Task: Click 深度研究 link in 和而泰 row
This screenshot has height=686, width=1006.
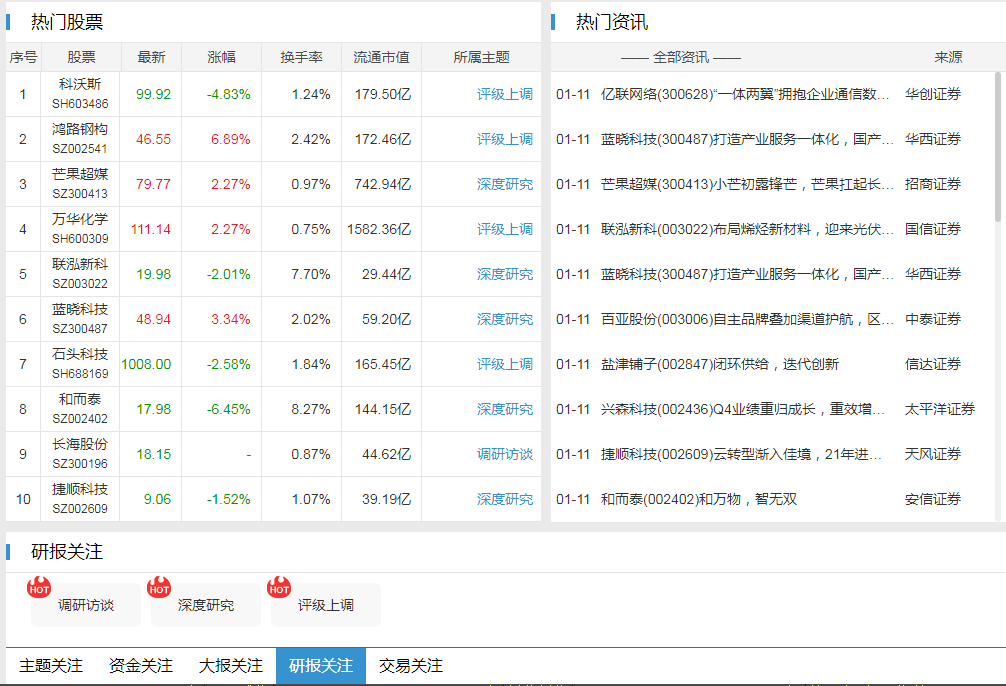Action: (505, 409)
